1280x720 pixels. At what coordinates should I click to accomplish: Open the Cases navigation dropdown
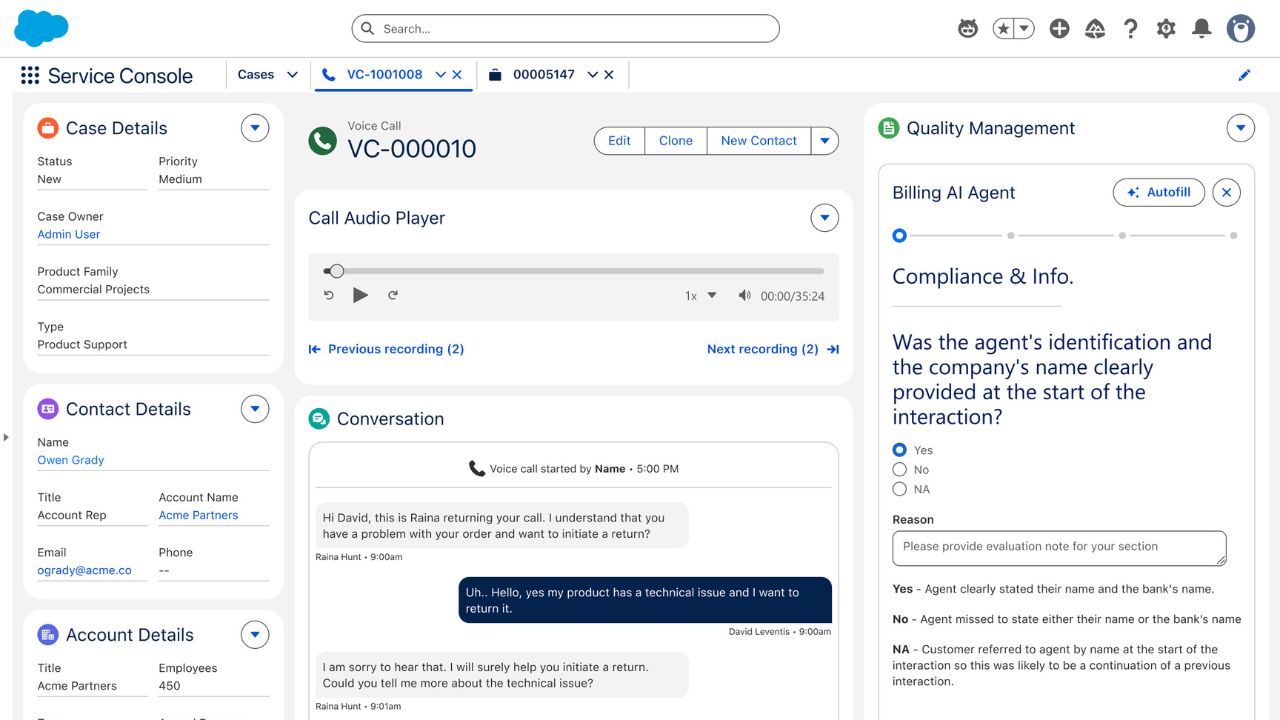[292, 75]
